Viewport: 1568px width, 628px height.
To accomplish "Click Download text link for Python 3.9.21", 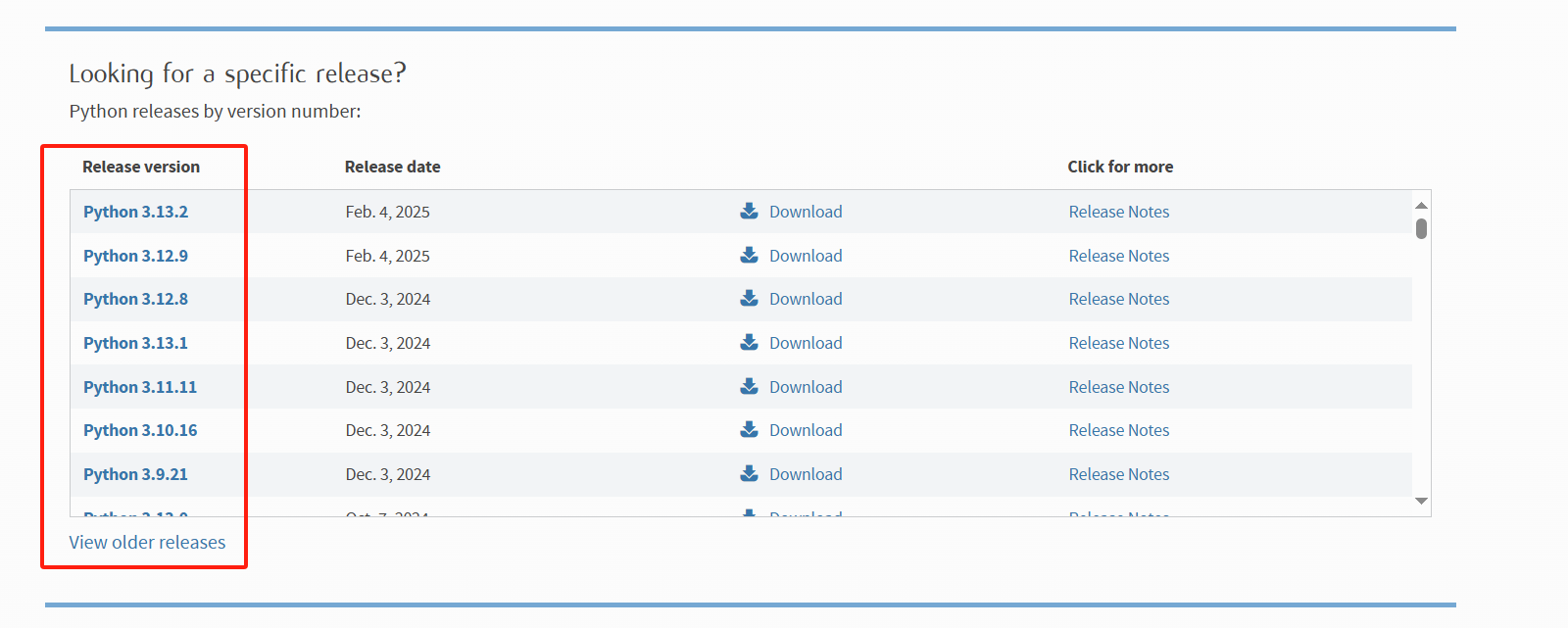I will 806,474.
